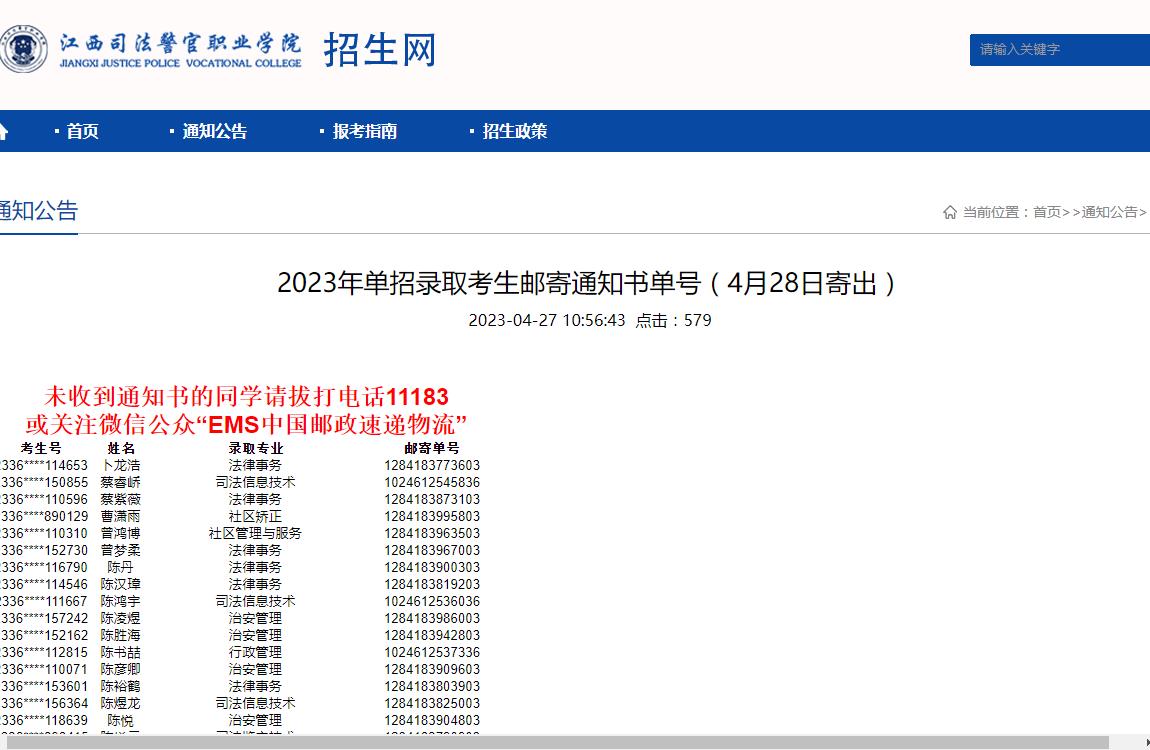Select the name 陈煜龙
Image resolution: width=1150 pixels, height=750 pixels.
pyautogui.click(x=121, y=703)
